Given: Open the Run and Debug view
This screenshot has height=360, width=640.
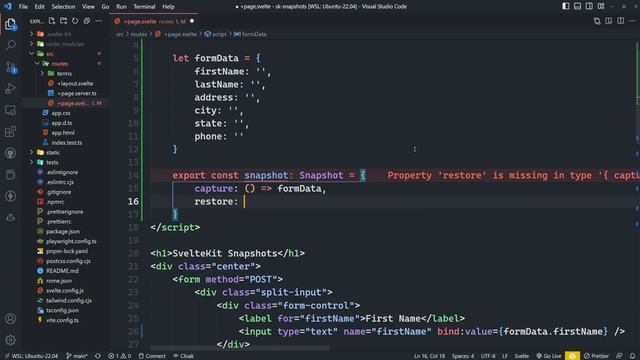Looking at the screenshot, I should pos(11,88).
